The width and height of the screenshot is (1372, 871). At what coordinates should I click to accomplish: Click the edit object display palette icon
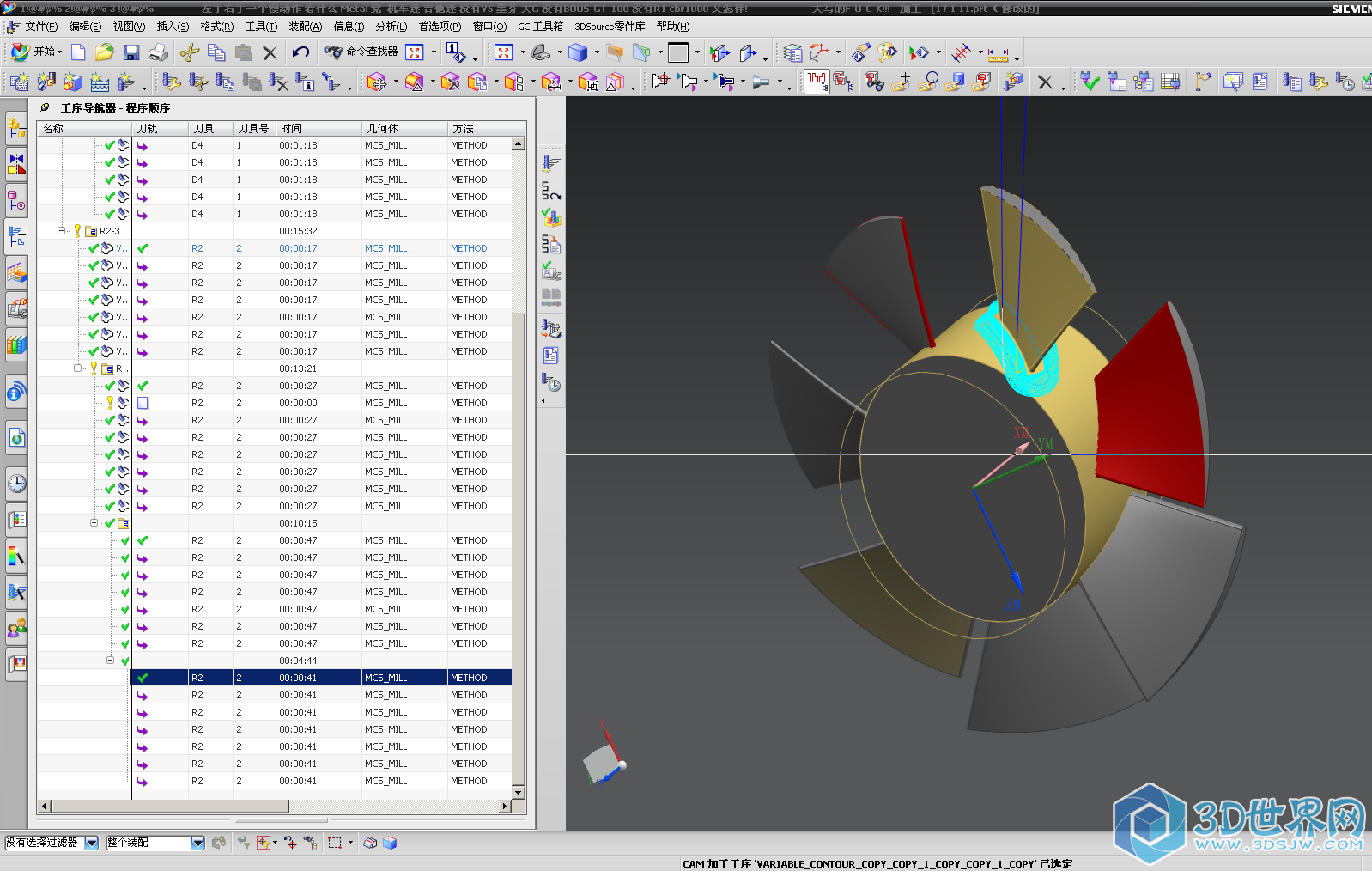887,52
